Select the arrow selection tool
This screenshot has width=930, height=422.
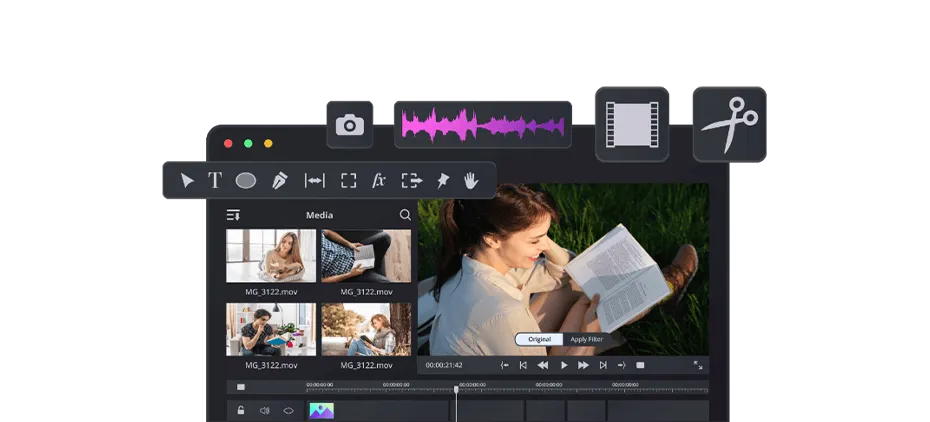187,181
